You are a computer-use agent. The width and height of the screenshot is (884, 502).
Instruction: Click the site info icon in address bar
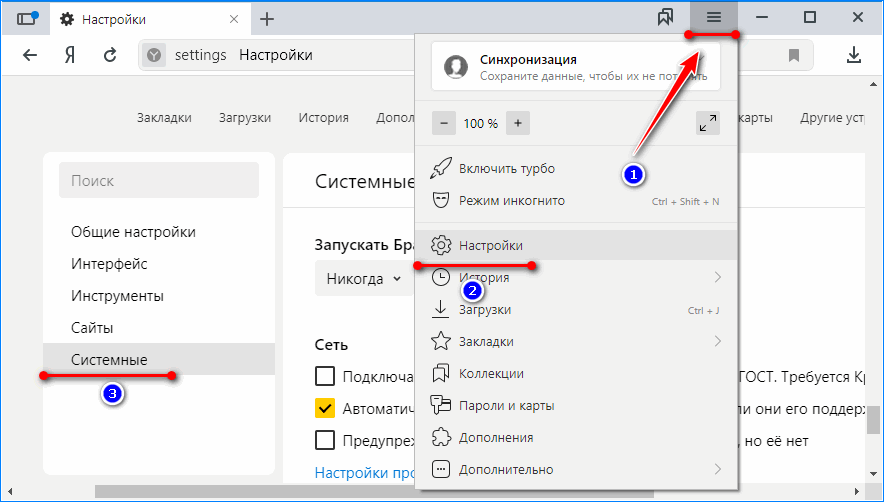point(154,55)
